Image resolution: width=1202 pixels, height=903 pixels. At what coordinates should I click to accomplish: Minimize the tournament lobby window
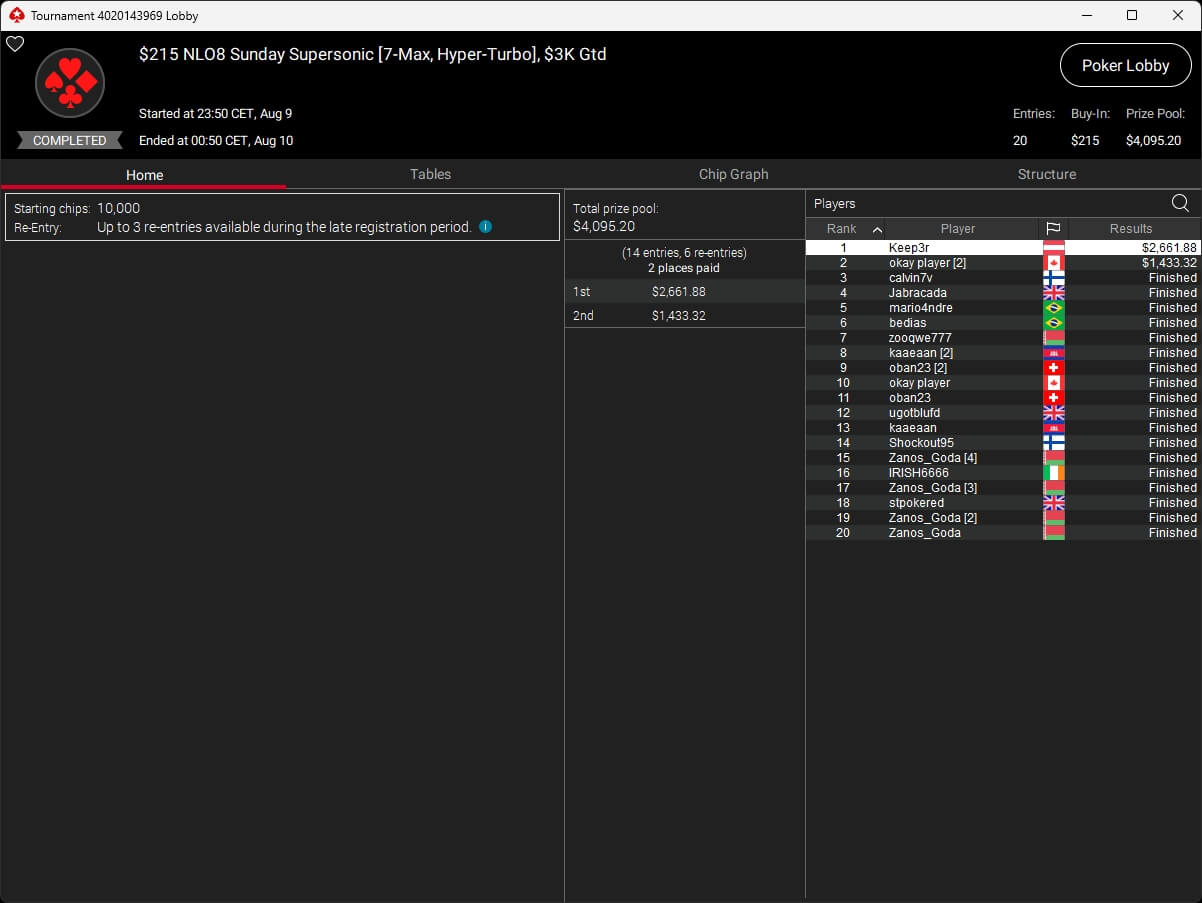1086,15
